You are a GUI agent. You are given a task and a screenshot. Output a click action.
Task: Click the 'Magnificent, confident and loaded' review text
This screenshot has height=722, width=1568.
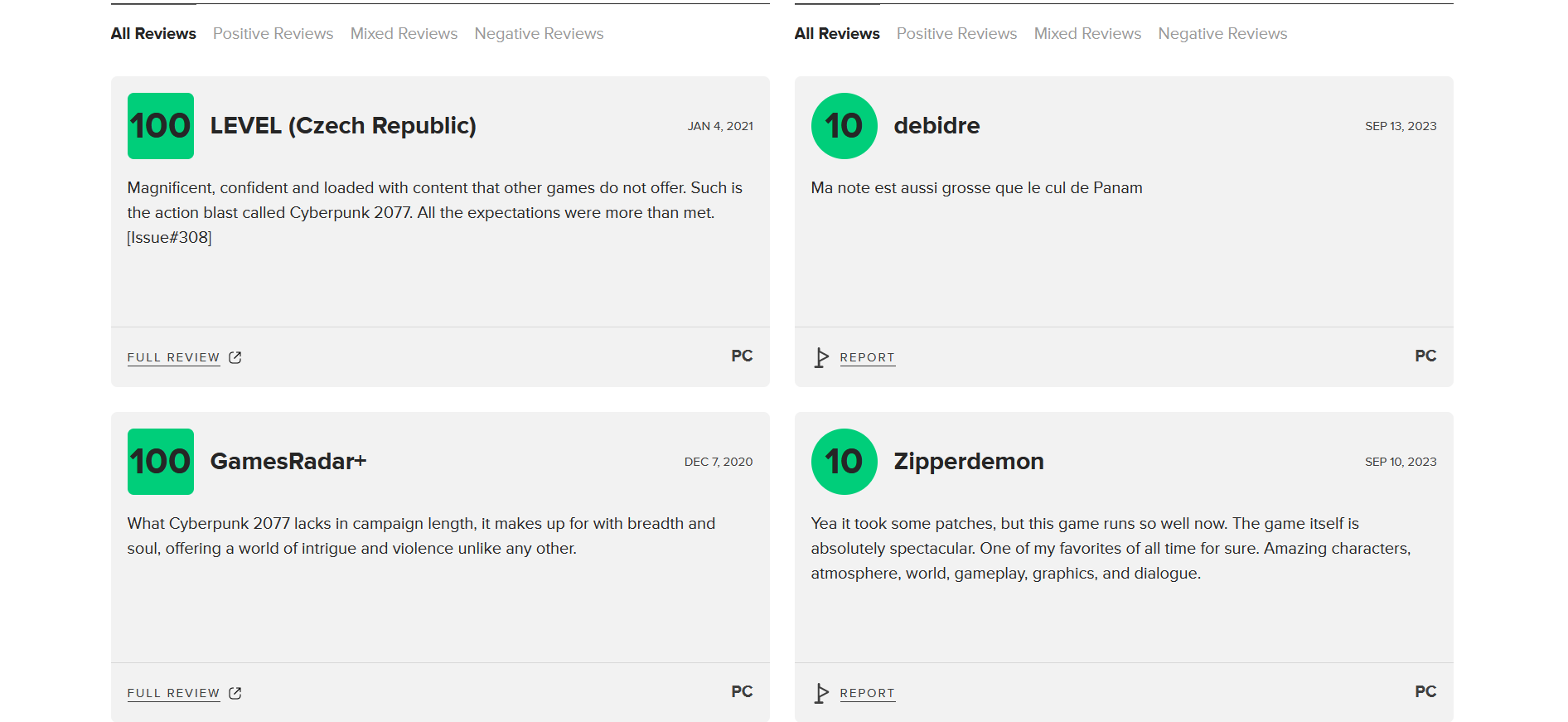435,213
